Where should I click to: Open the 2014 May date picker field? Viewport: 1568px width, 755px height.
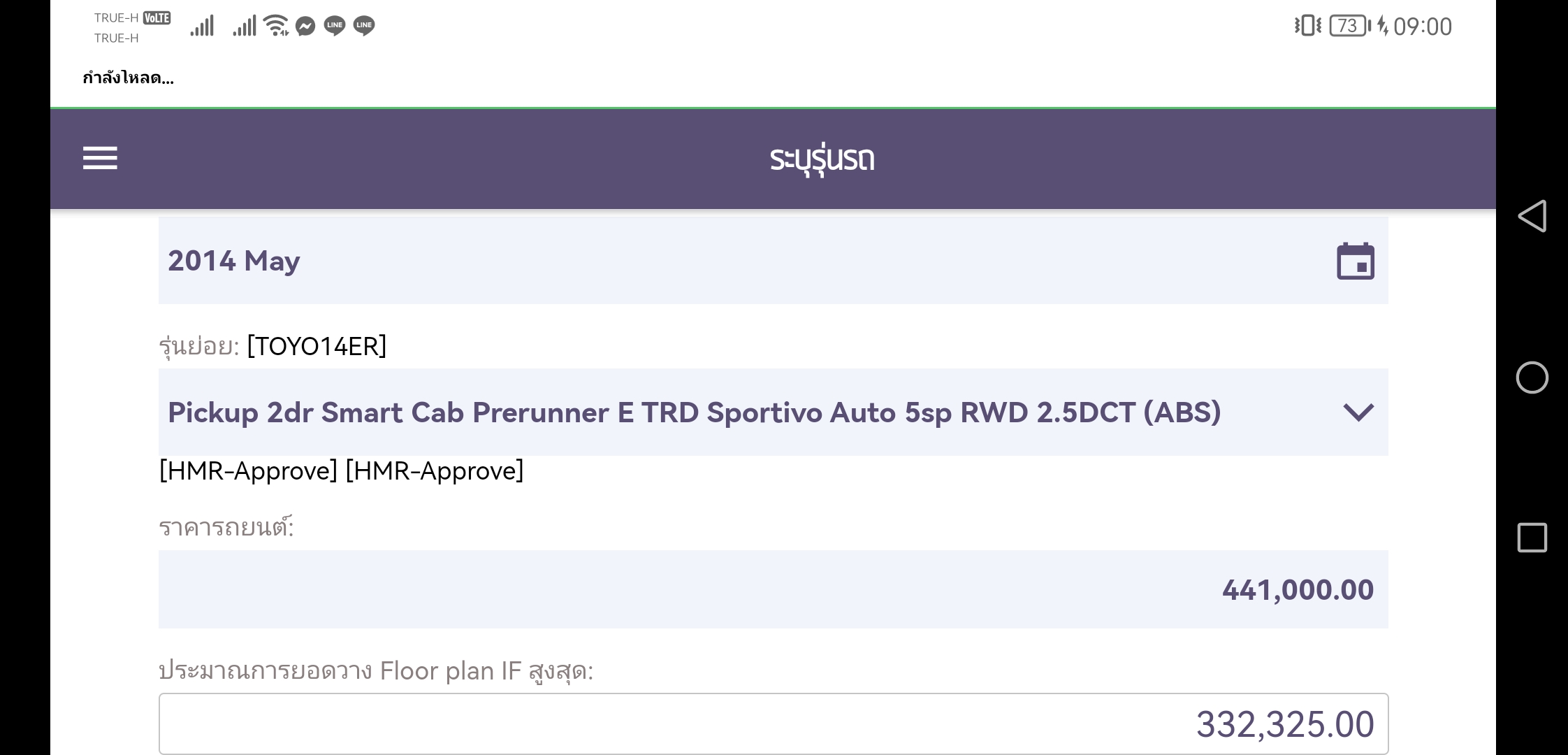(699, 261)
